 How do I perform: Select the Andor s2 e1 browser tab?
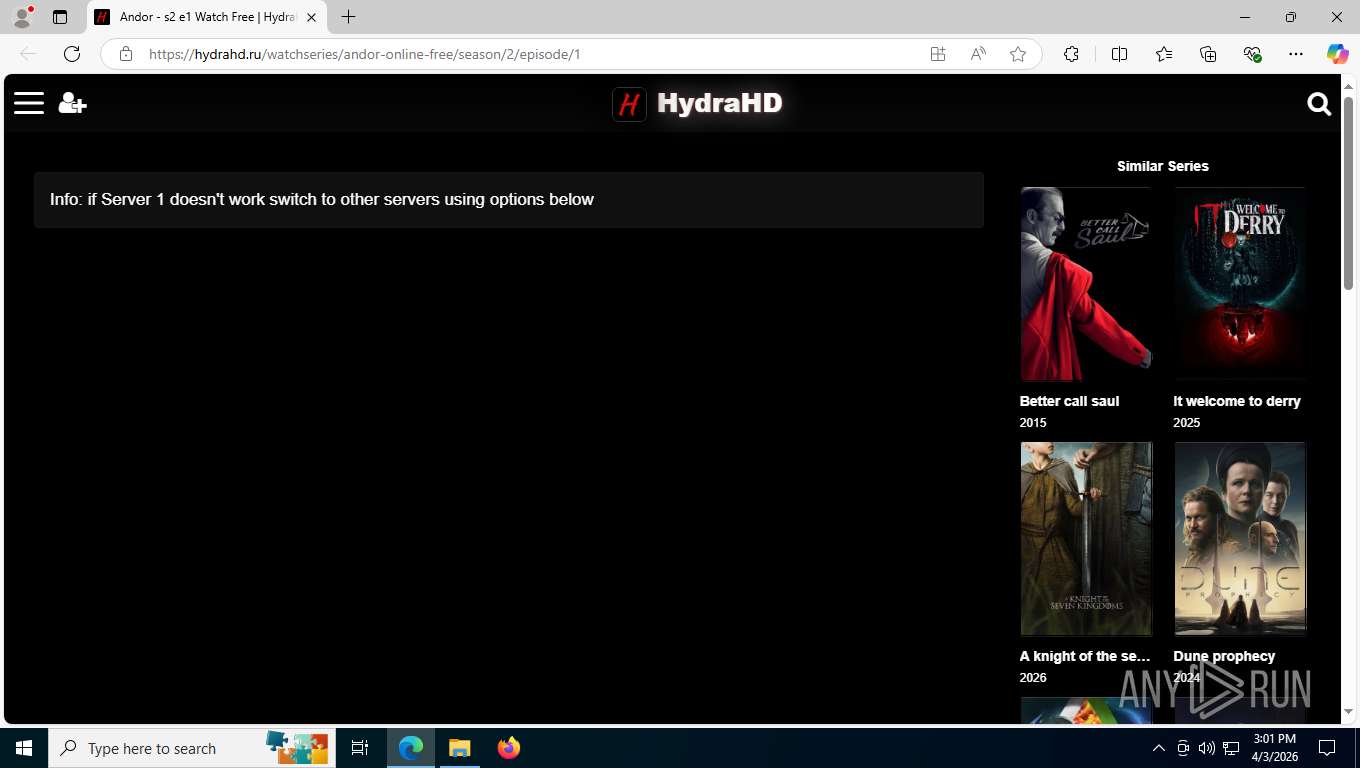(x=207, y=17)
